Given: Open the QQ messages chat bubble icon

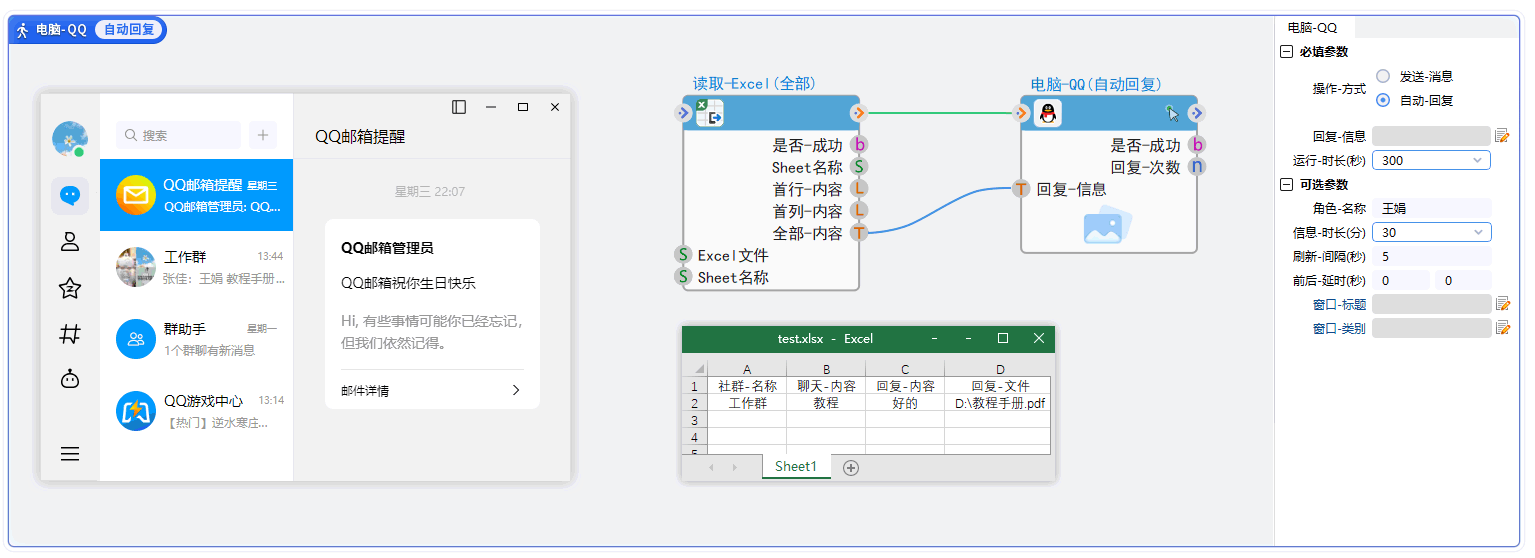Looking at the screenshot, I should pyautogui.click(x=70, y=195).
